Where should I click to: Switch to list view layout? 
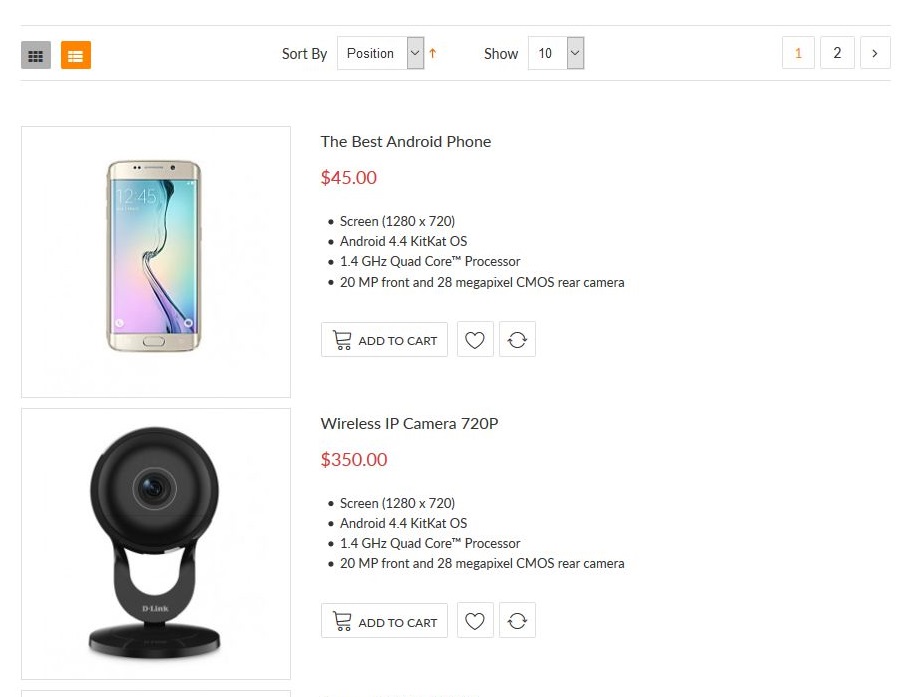tap(76, 55)
